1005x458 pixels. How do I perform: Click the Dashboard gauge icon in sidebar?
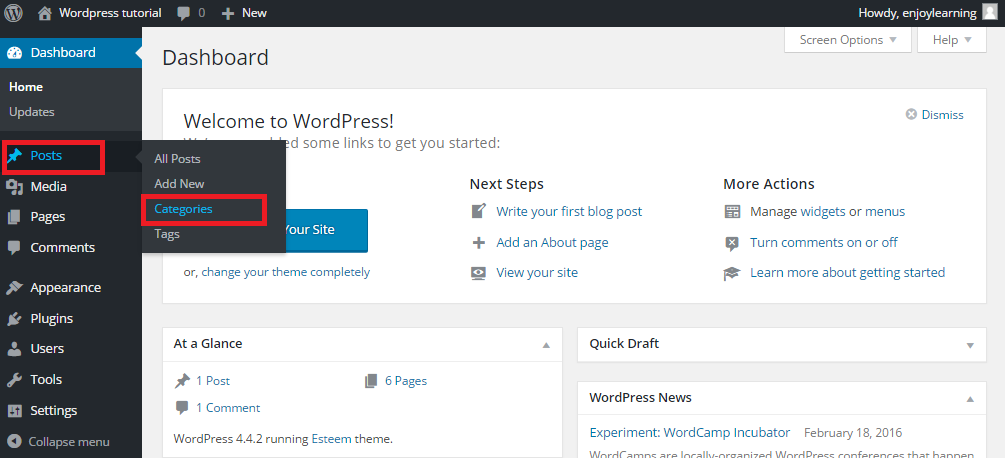[14, 53]
